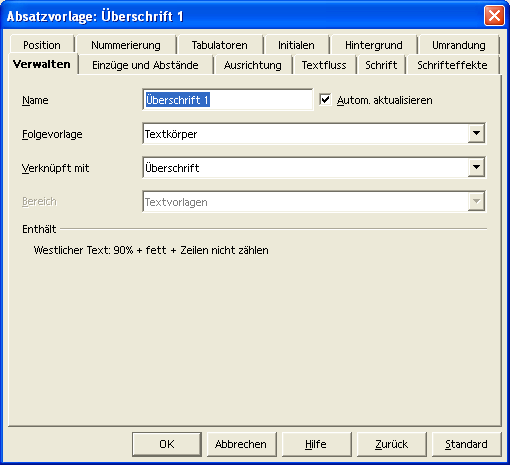Viewport: 510px width, 465px height.
Task: Reset values with the Zurück button
Action: 391,444
